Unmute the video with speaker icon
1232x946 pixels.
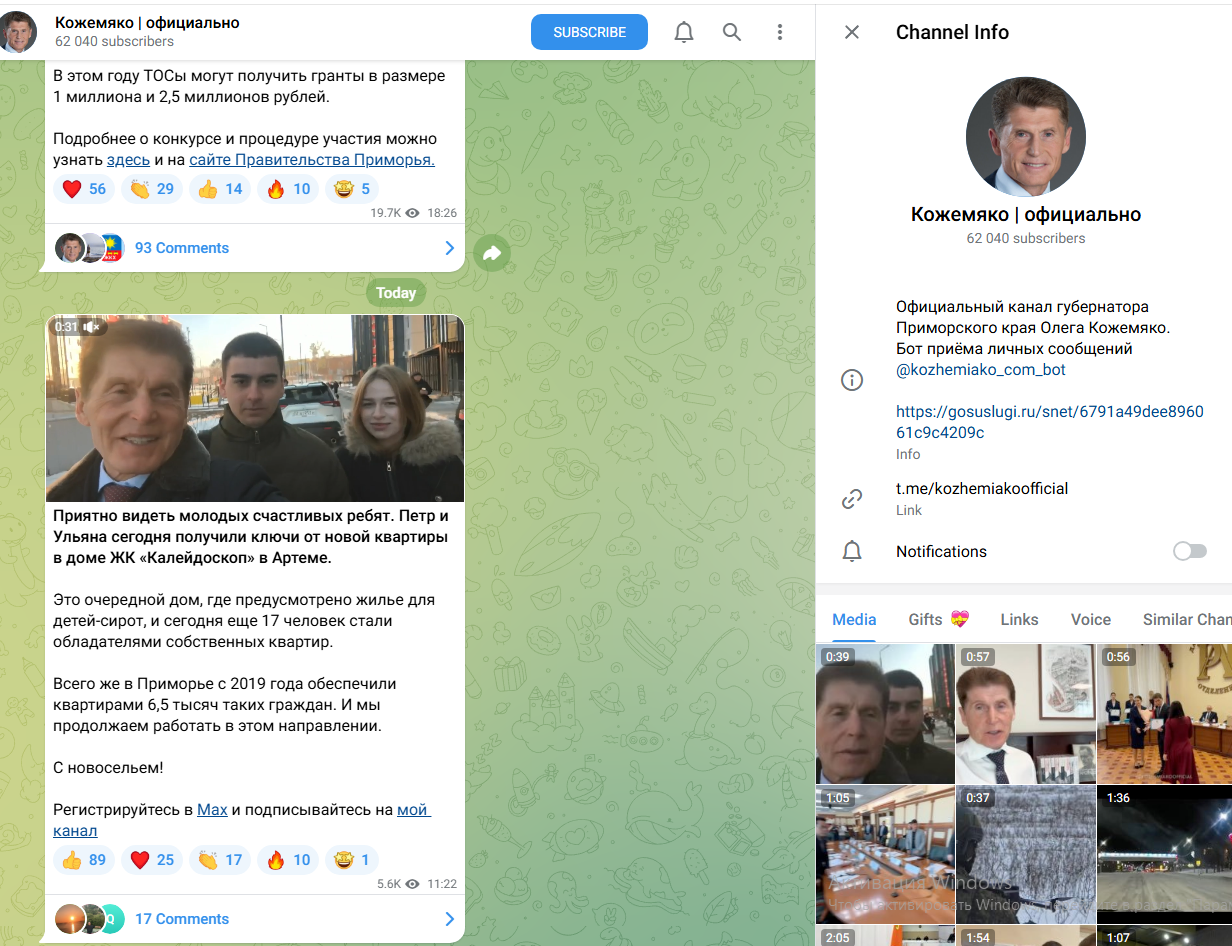pyautogui.click(x=92, y=327)
